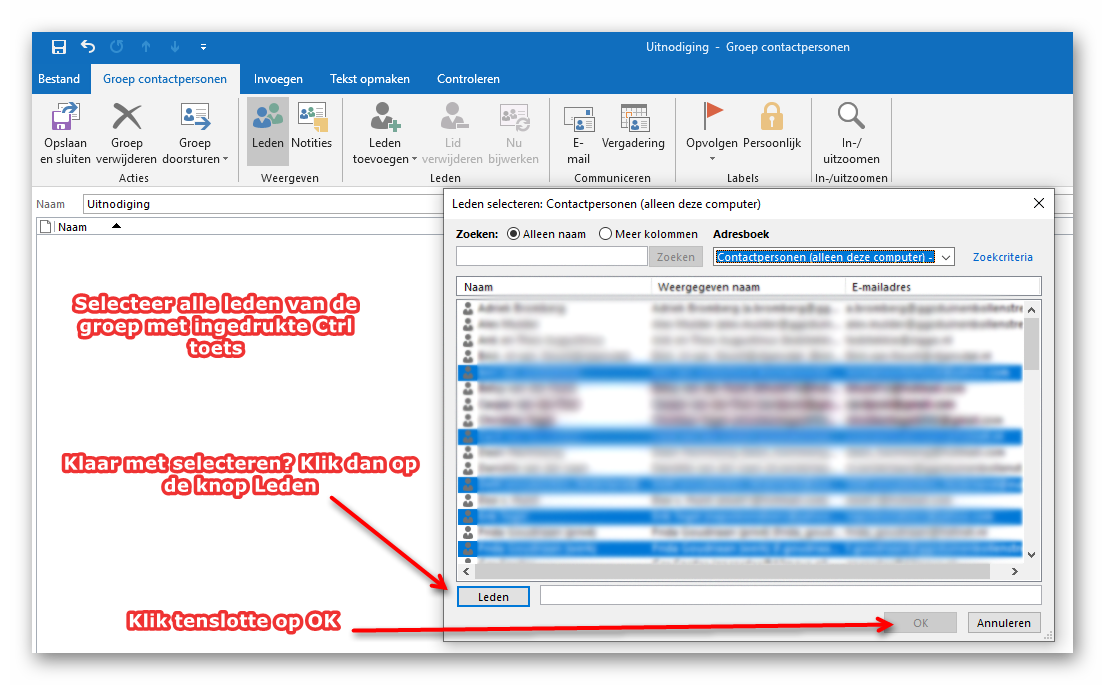This screenshot has width=1105, height=685.
Task: Click the Vergadering calendar icon
Action: [x=634, y=118]
